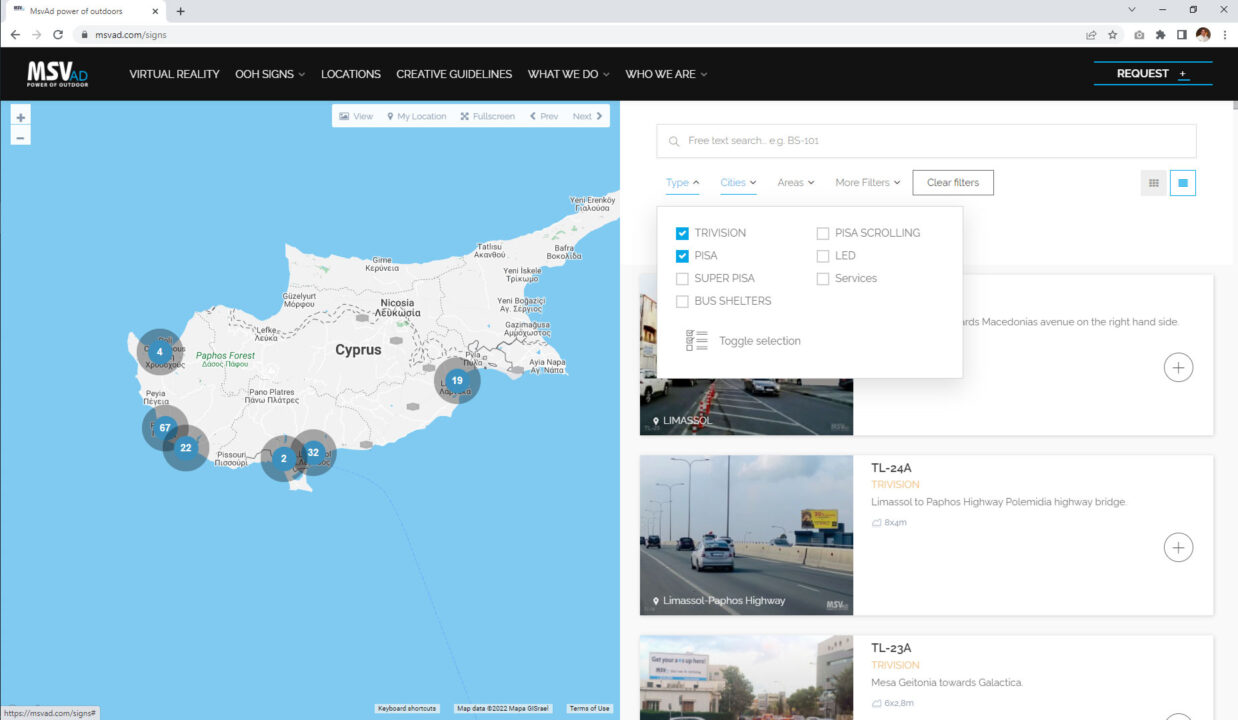Click the 22 signs map cluster
Image resolution: width=1238 pixels, height=720 pixels.
tap(185, 448)
